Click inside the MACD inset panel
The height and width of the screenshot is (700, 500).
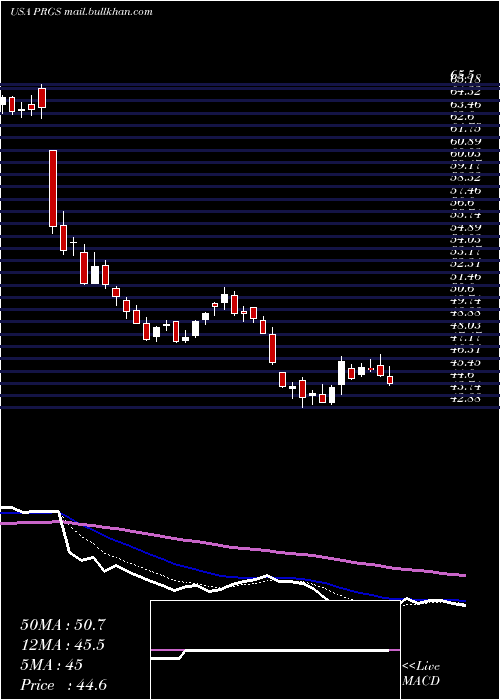tap(275, 650)
